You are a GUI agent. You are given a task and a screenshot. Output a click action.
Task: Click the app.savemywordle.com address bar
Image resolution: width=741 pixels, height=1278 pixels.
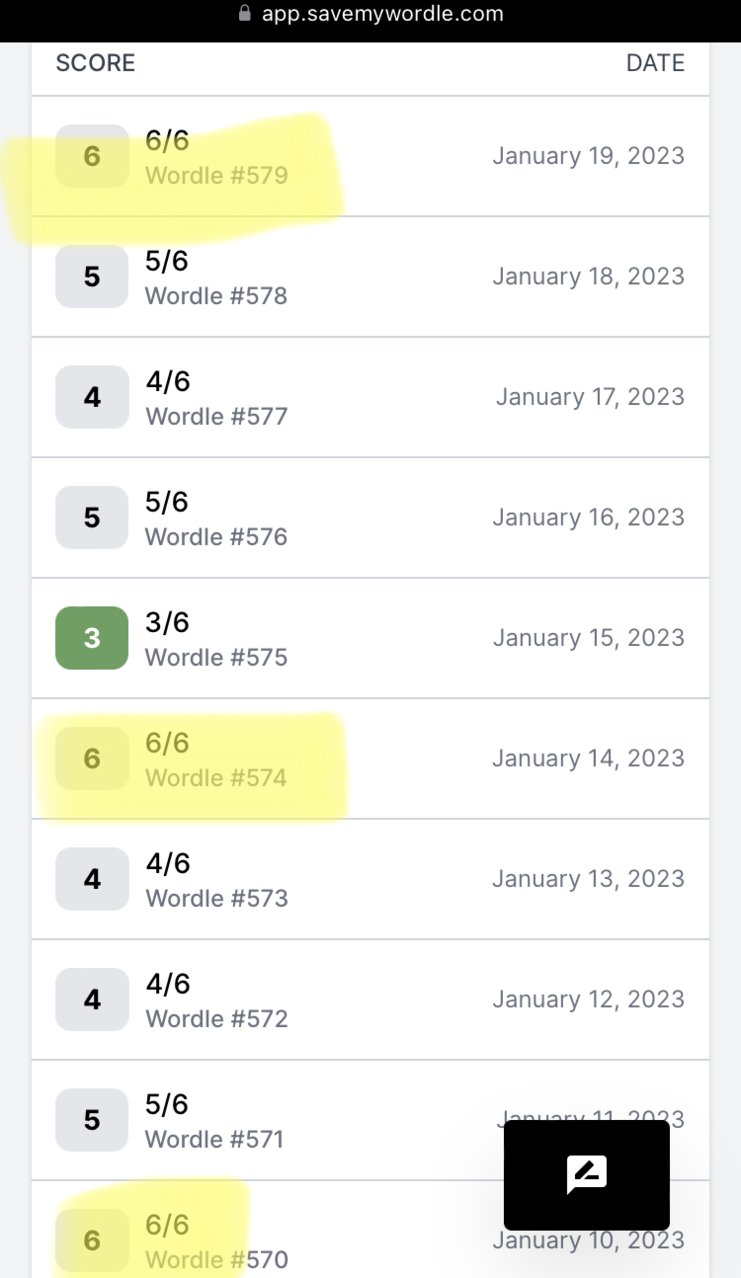(370, 14)
